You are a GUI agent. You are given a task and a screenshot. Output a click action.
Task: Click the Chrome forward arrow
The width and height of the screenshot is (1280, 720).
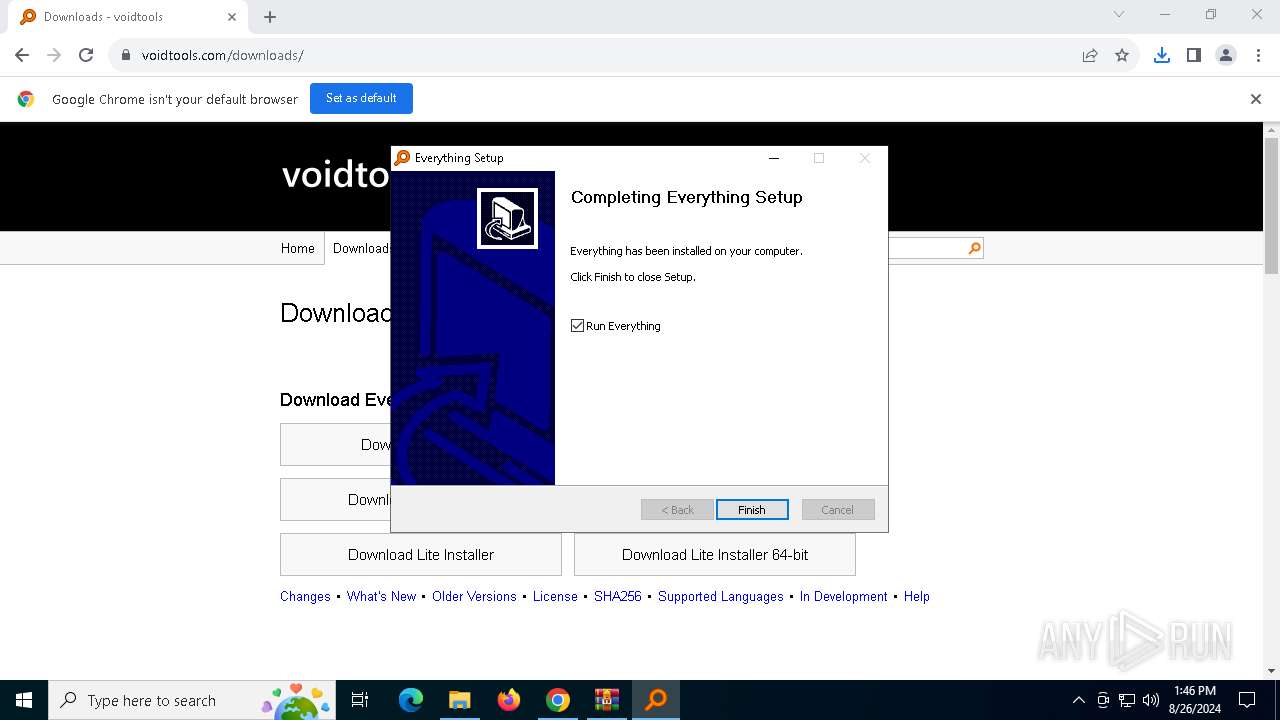(54, 55)
